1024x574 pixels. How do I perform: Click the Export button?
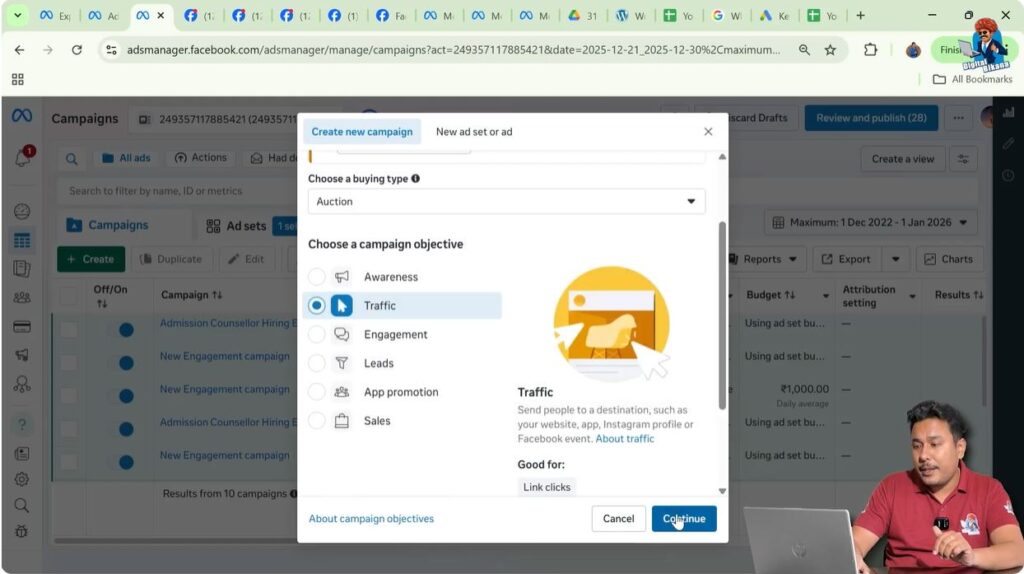pyautogui.click(x=846, y=259)
